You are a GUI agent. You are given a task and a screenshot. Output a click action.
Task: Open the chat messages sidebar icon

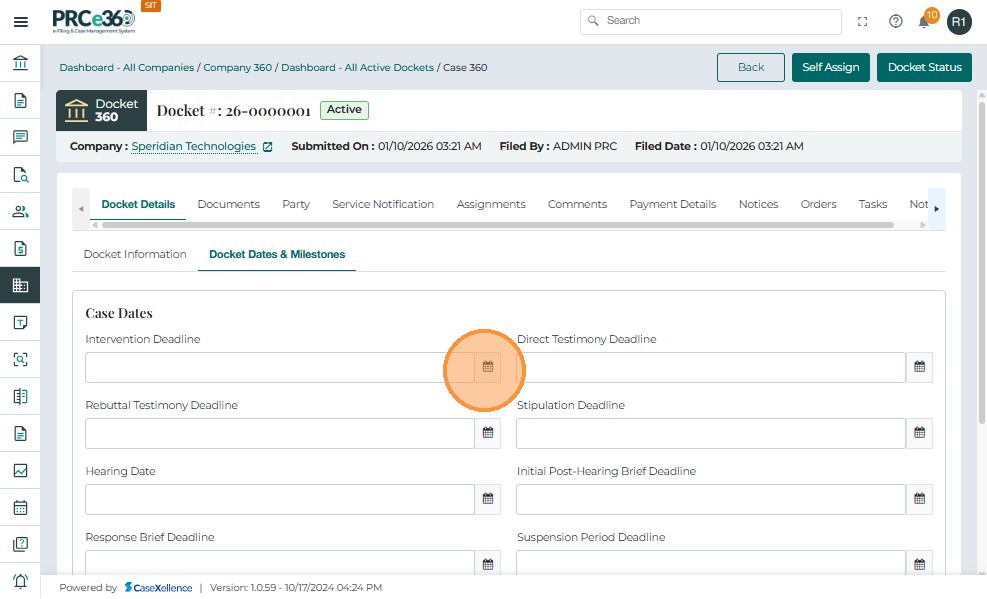[x=20, y=138]
